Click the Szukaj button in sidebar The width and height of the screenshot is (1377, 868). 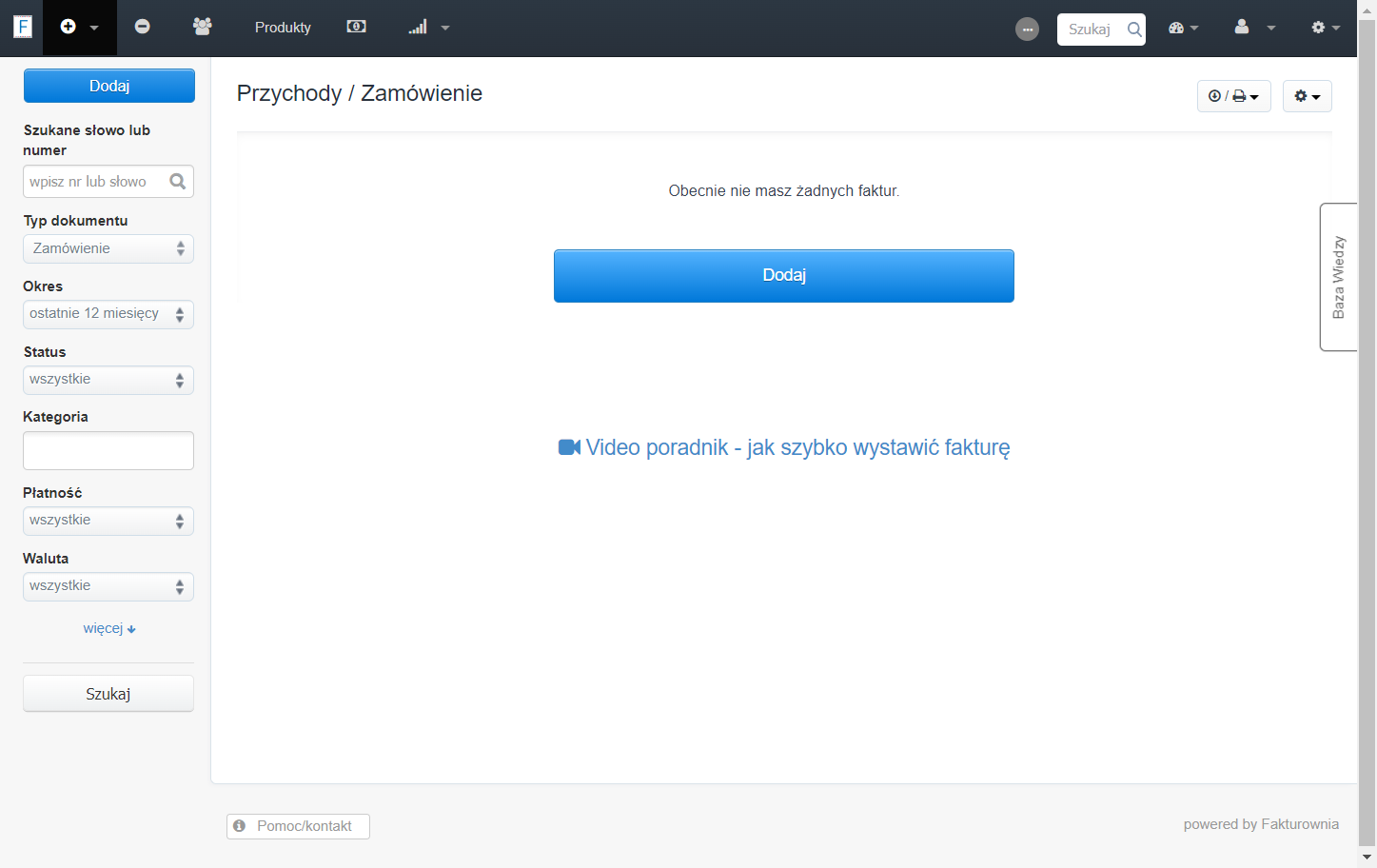coord(108,694)
